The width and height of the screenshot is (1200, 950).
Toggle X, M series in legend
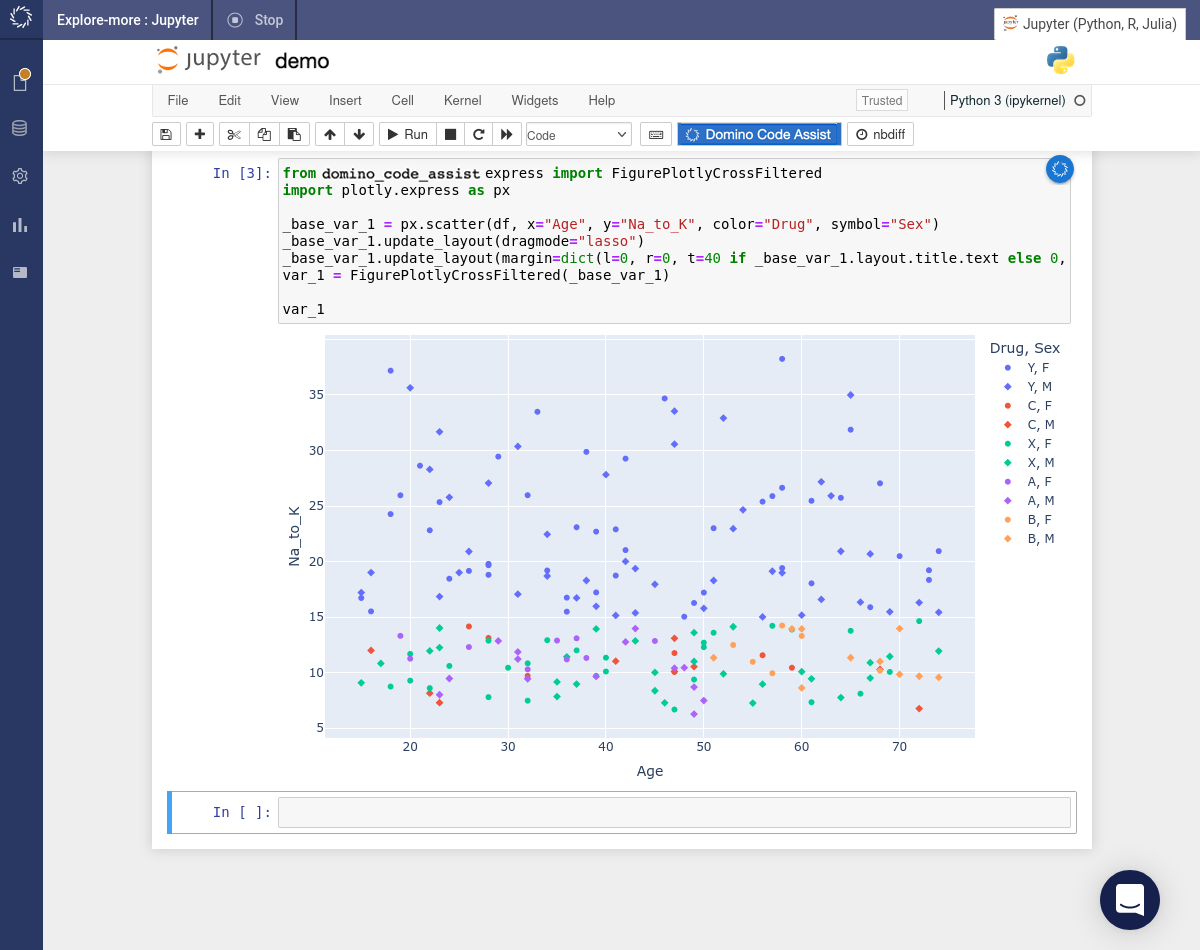1030,463
